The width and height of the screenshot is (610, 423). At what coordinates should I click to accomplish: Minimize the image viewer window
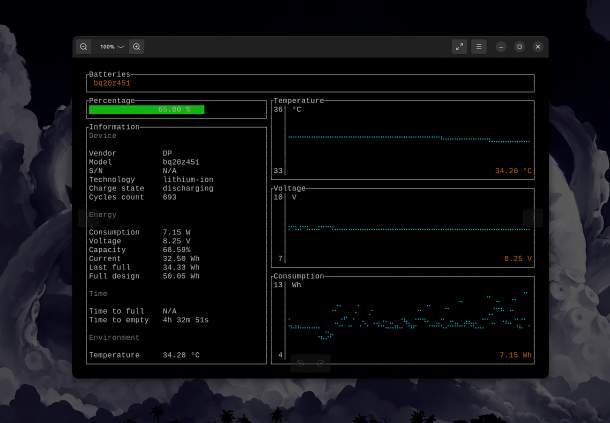point(501,47)
